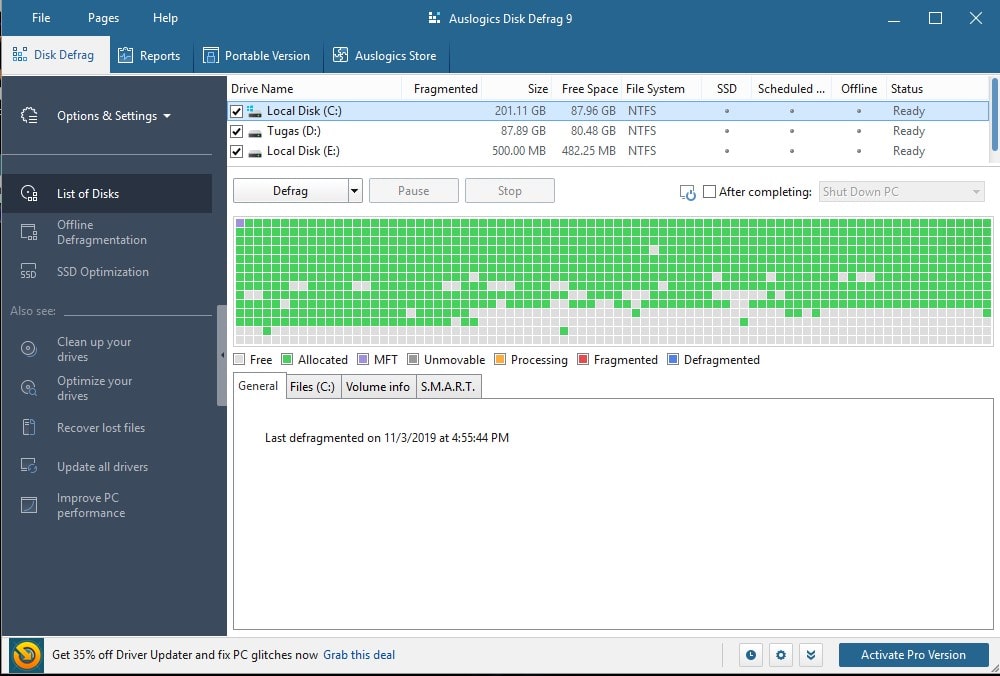Click the clock scheduler icon in bottom bar
This screenshot has width=1000, height=676.
point(751,655)
